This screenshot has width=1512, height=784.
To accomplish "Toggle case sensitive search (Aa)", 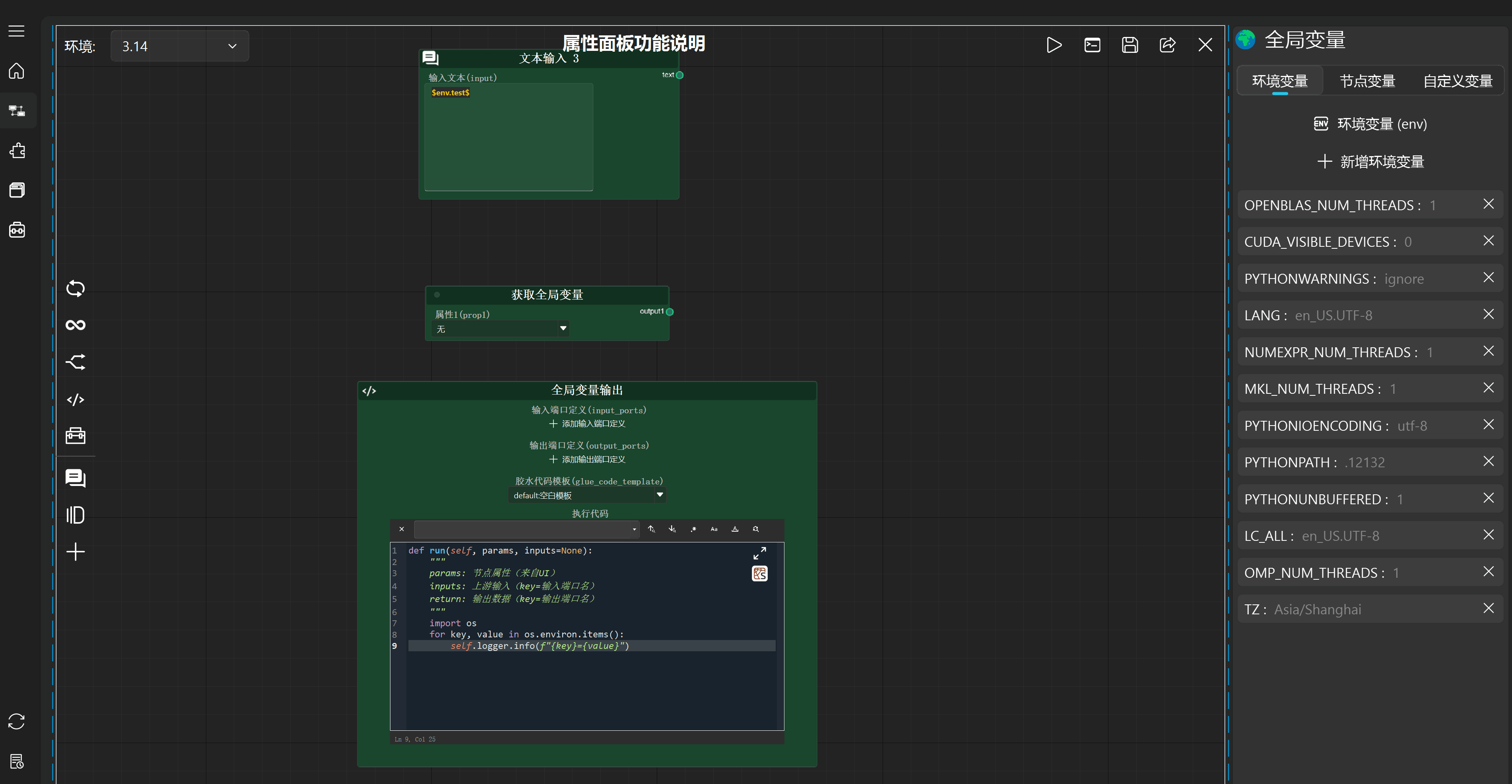I will click(714, 529).
